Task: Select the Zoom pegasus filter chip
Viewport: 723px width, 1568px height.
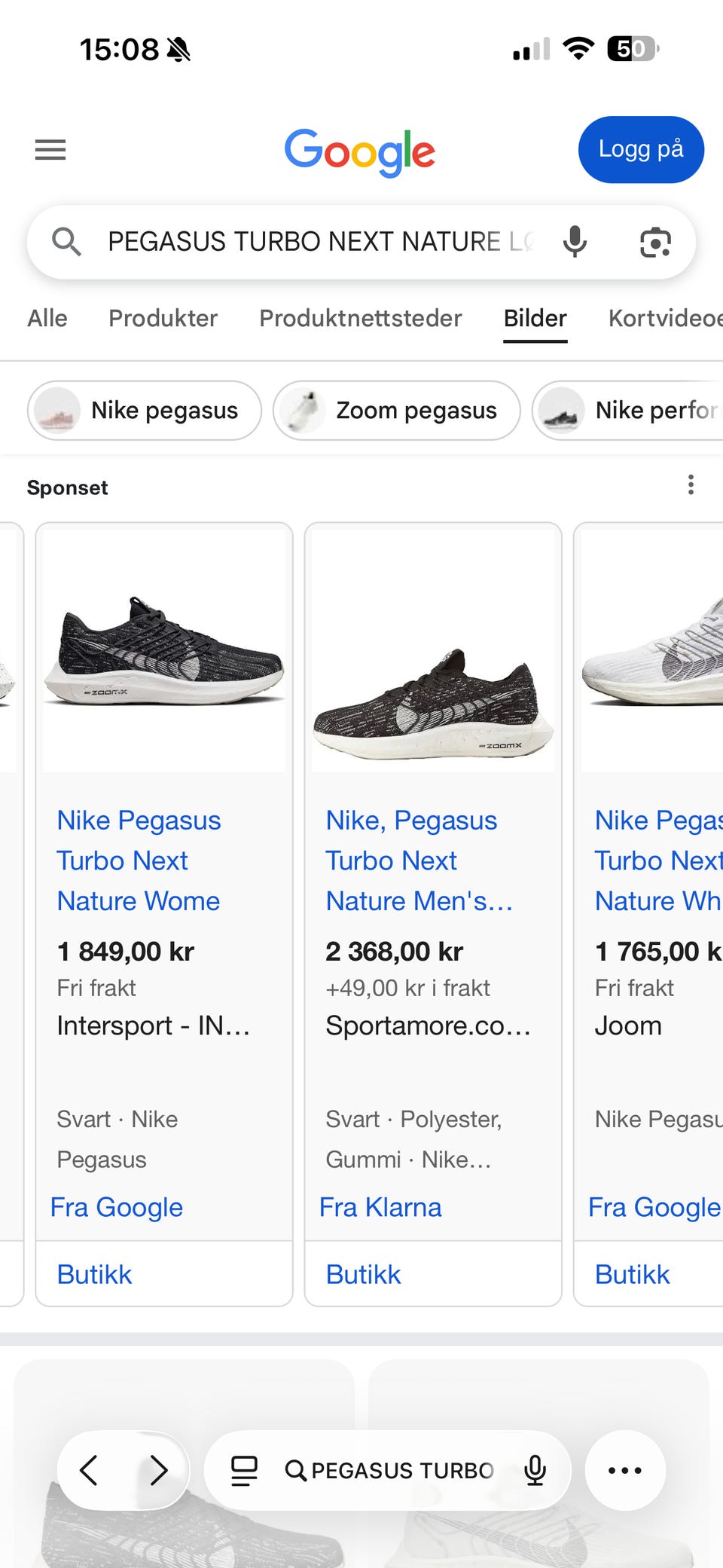Action: coord(397,411)
